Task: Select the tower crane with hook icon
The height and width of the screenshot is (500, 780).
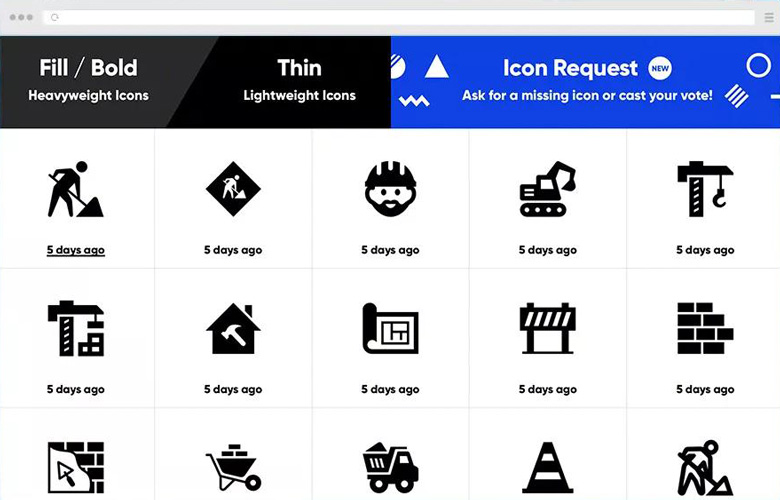Action: coord(704,188)
